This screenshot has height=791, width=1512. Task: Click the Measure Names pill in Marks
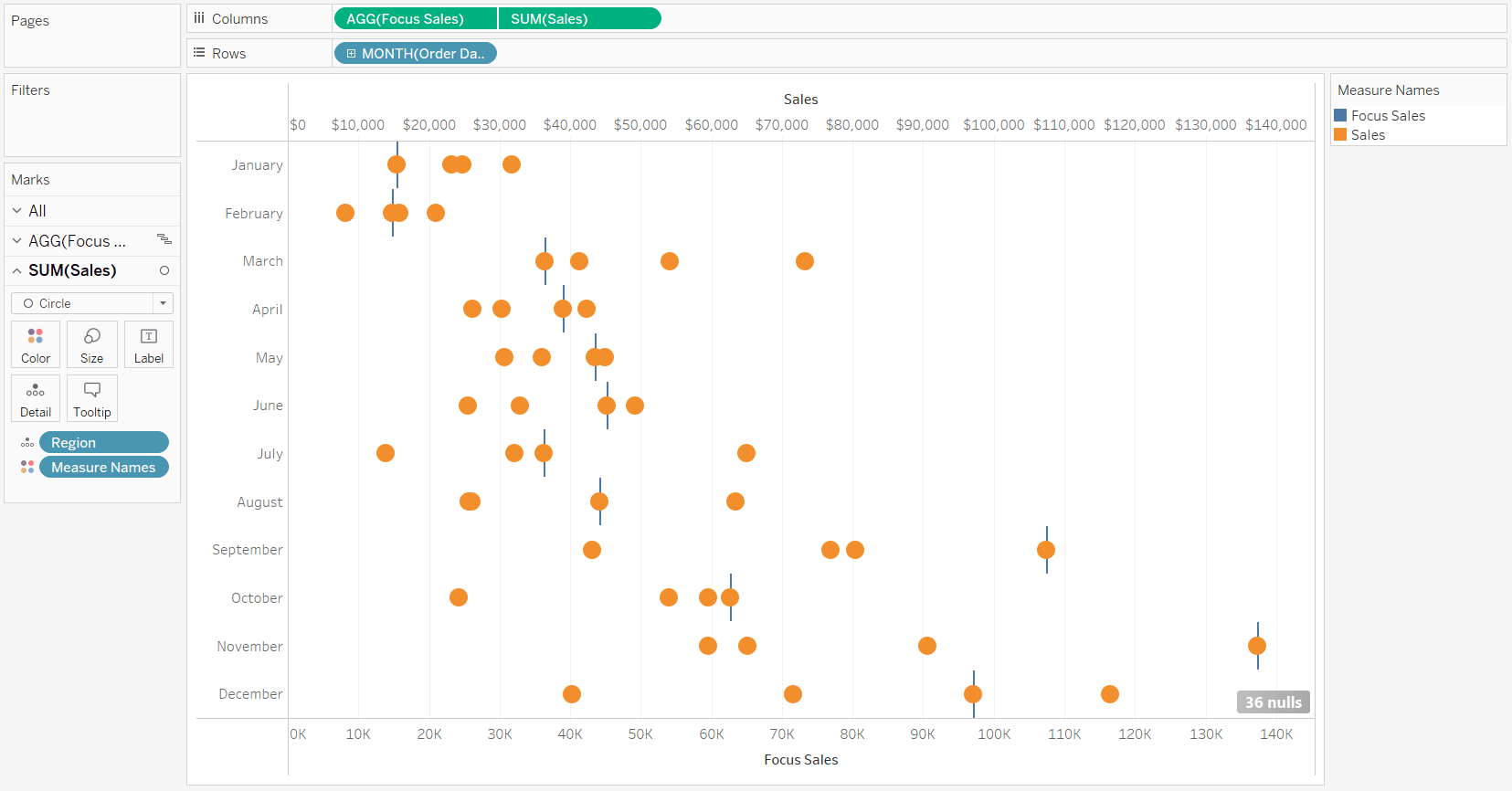click(x=103, y=468)
